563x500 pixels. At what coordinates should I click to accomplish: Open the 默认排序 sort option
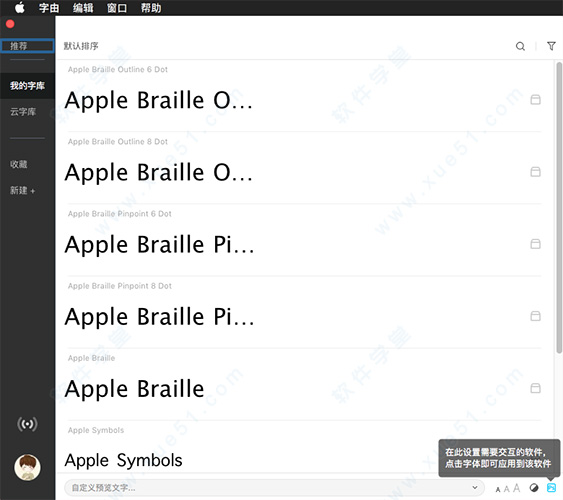pyautogui.click(x=81, y=46)
